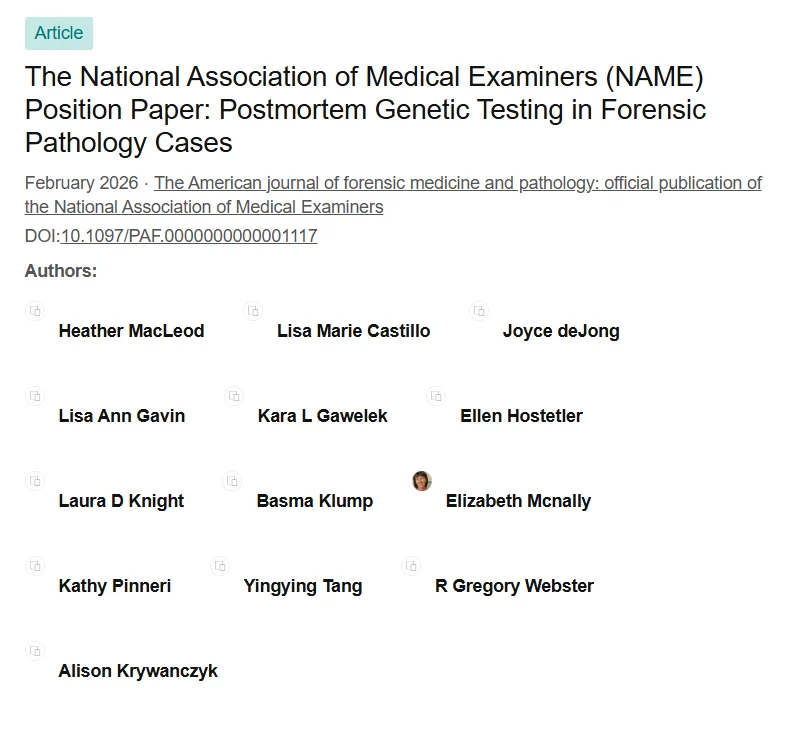Click the avatar icon beside Kara L Gawelek
788x748 pixels.
tap(234, 396)
